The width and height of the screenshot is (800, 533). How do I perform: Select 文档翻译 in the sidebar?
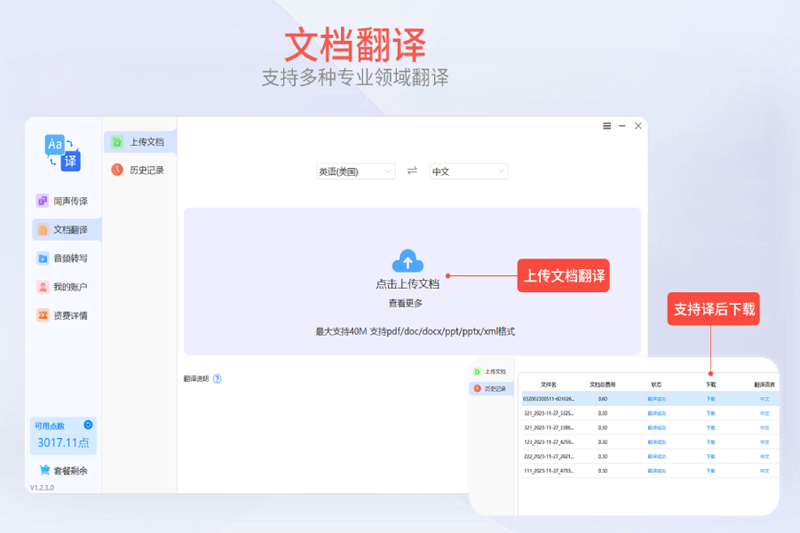pyautogui.click(x=66, y=230)
